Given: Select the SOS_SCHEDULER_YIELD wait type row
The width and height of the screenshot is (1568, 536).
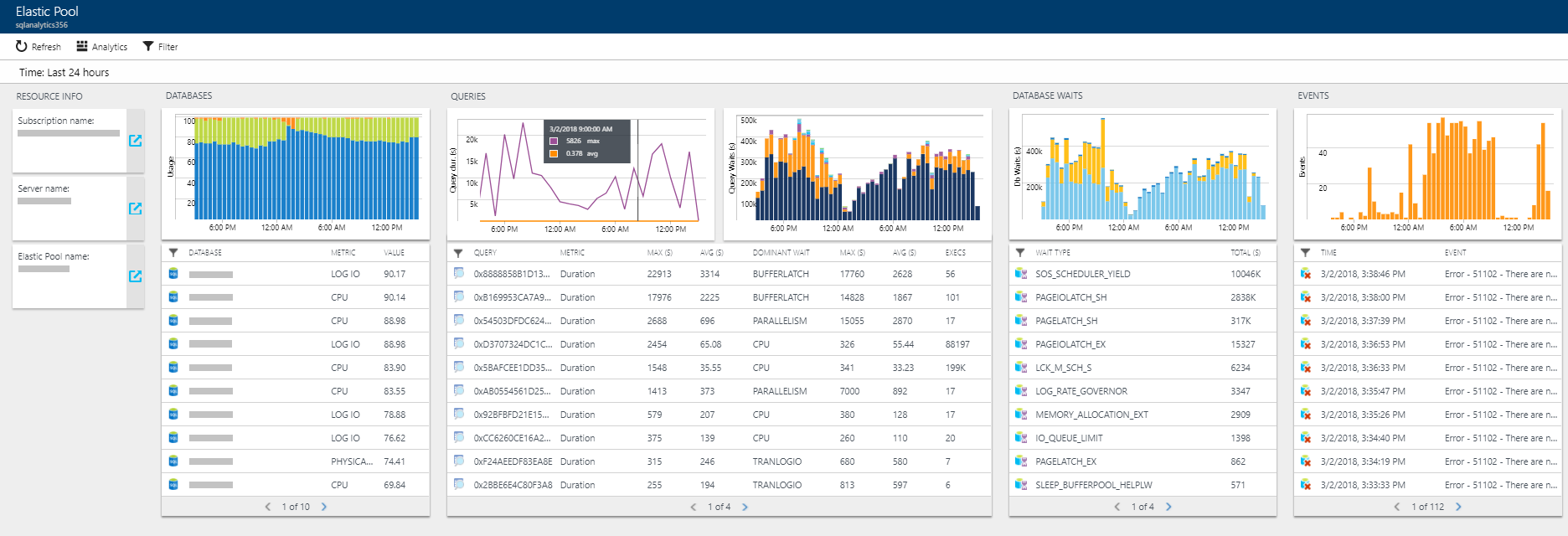Looking at the screenshot, I should tap(1082, 274).
